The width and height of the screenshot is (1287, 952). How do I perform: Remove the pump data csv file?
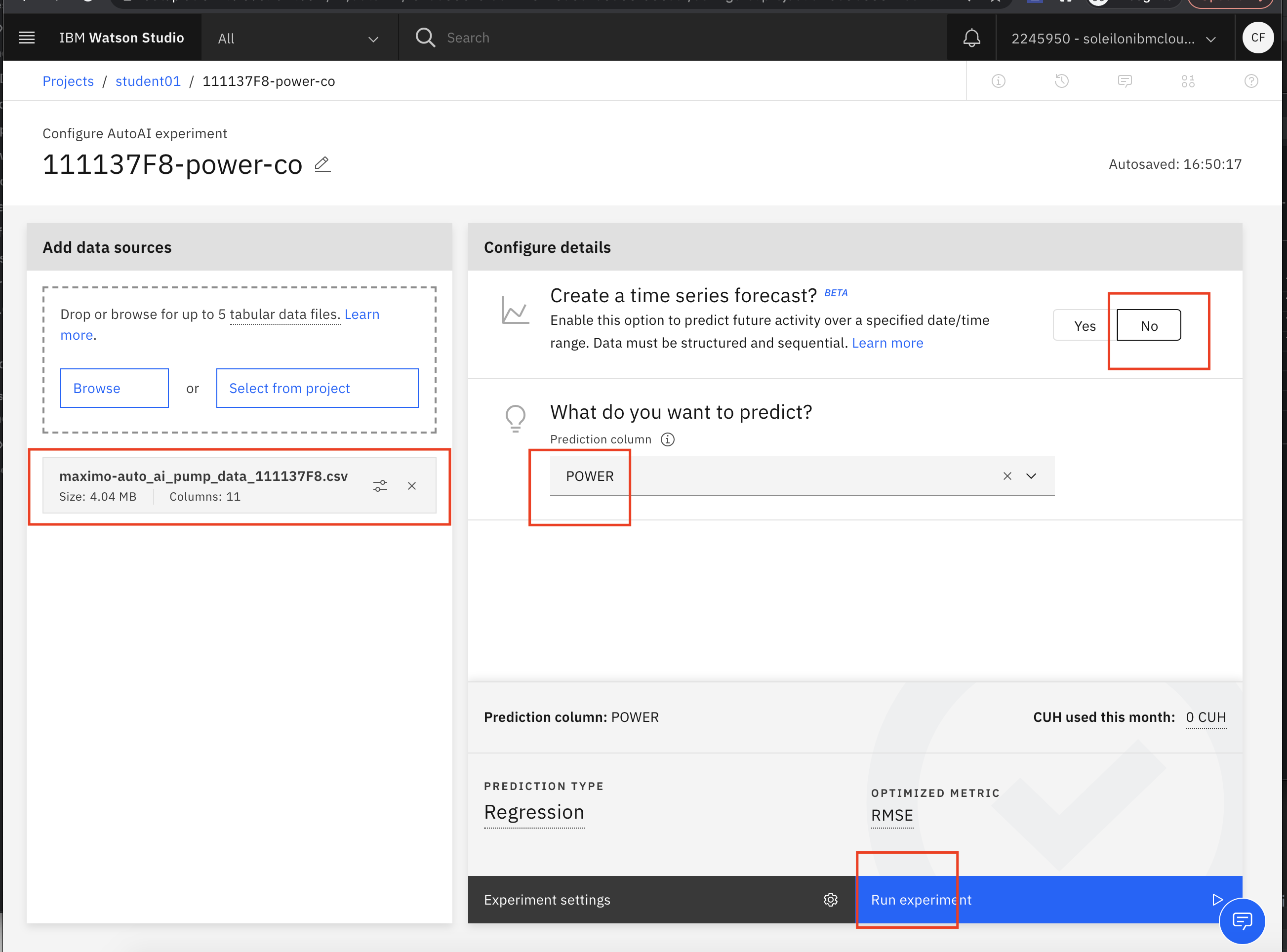pyautogui.click(x=411, y=486)
